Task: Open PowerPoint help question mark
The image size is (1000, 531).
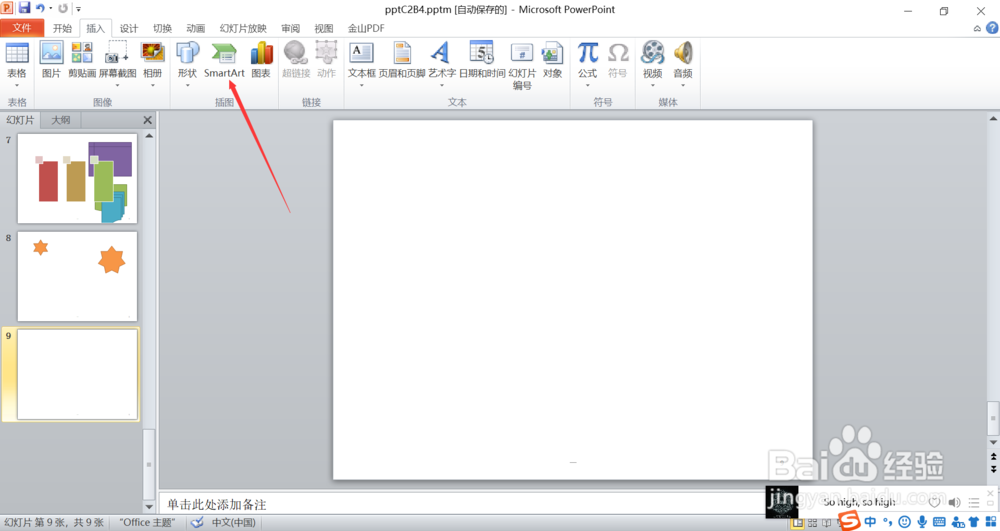Action: point(992,28)
